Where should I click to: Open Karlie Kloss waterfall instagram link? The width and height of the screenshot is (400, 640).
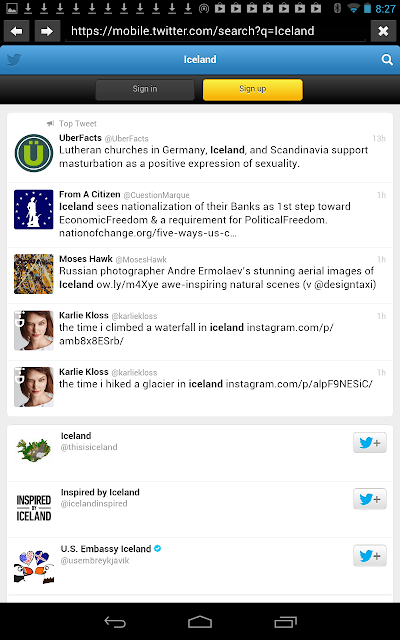[x=197, y=334]
